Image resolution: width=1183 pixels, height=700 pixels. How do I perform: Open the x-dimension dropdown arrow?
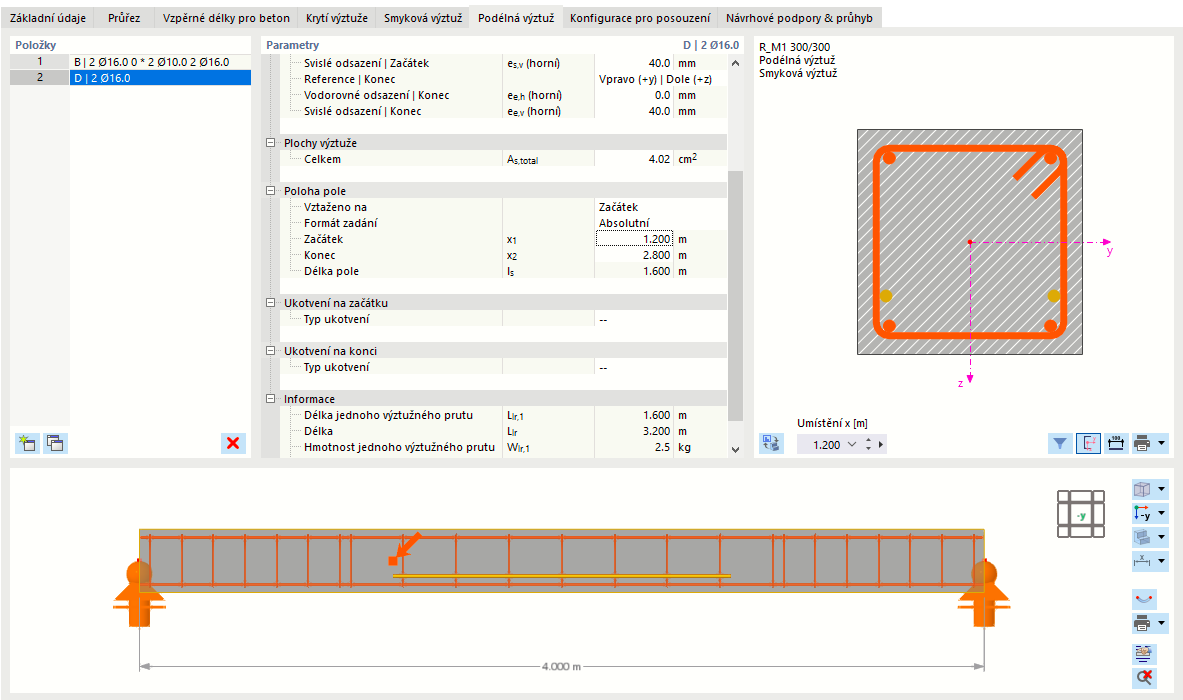click(1162, 561)
